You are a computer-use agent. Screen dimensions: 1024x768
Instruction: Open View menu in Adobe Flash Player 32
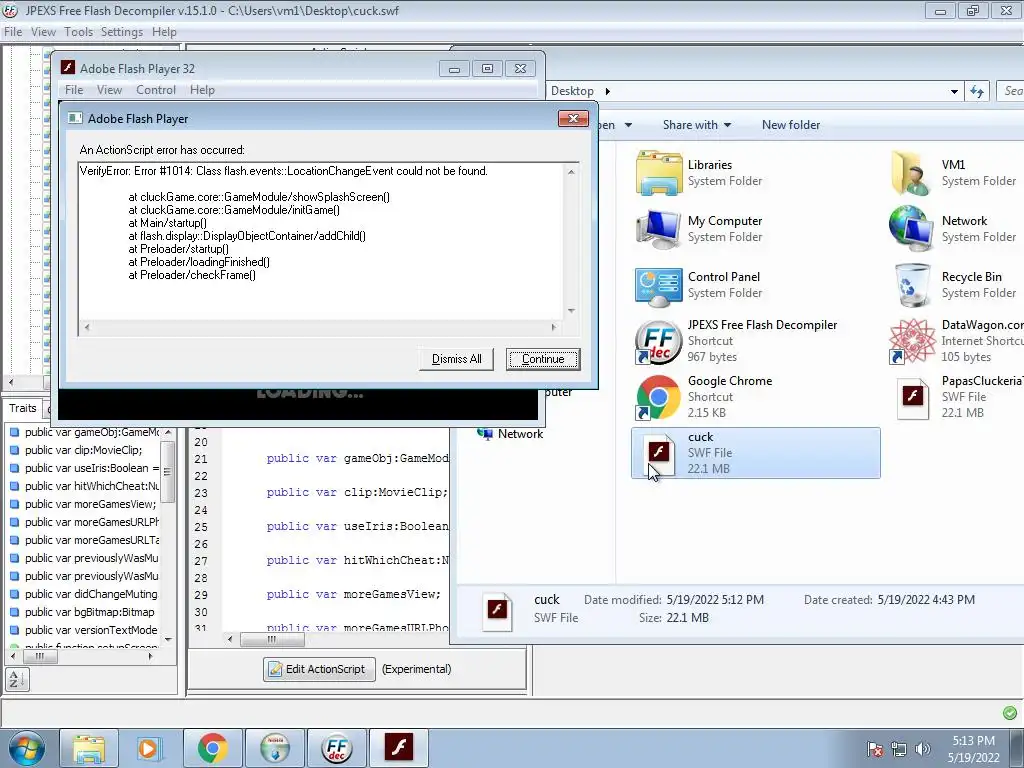coord(109,89)
